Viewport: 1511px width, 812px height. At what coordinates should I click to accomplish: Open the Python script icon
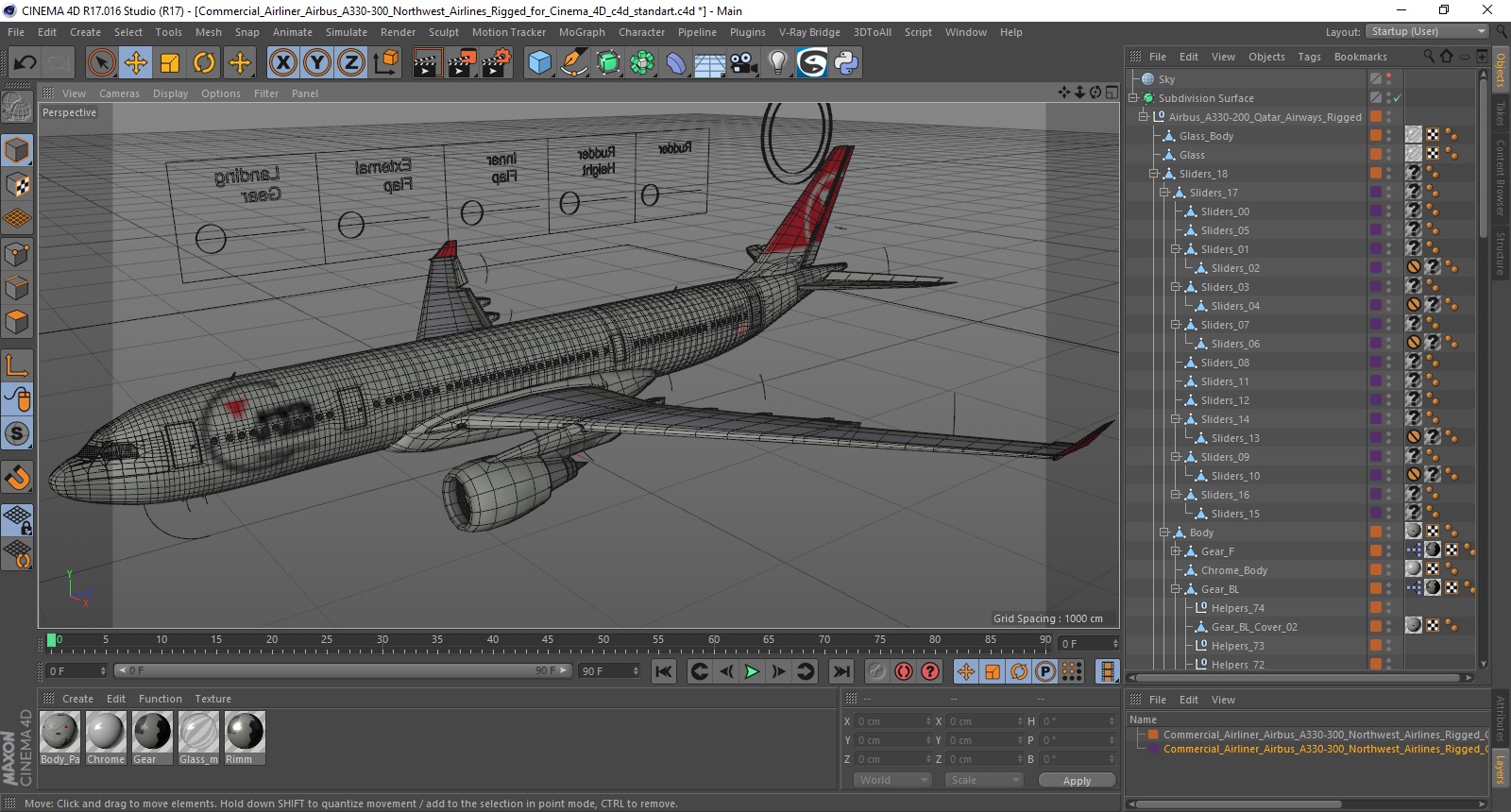(x=846, y=63)
